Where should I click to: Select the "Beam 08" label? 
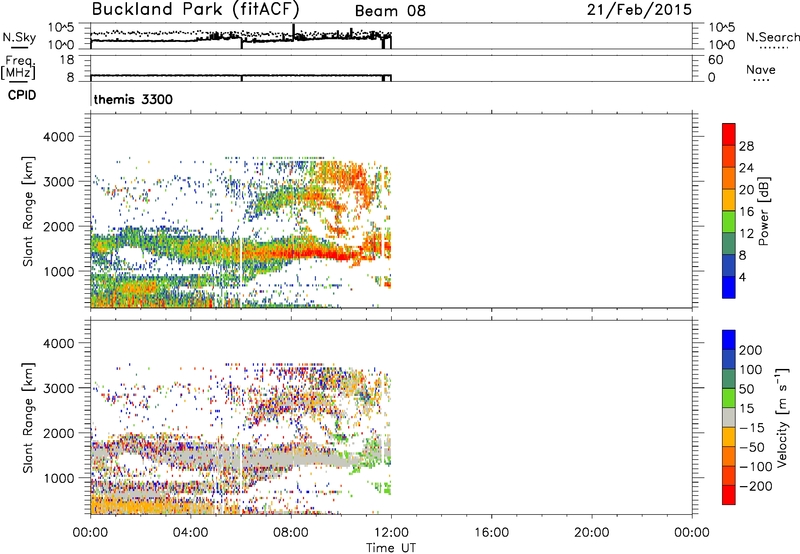coord(390,11)
